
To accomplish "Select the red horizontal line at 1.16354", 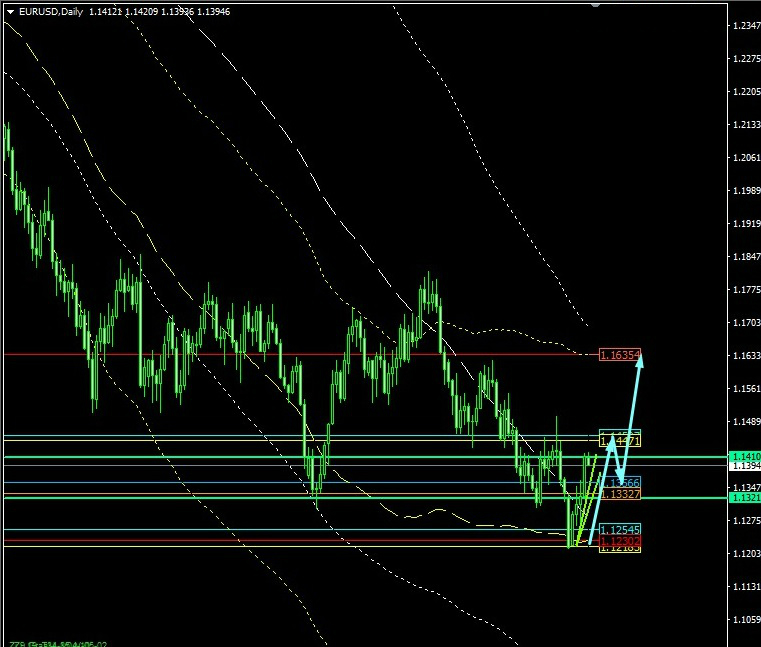I will [300, 354].
